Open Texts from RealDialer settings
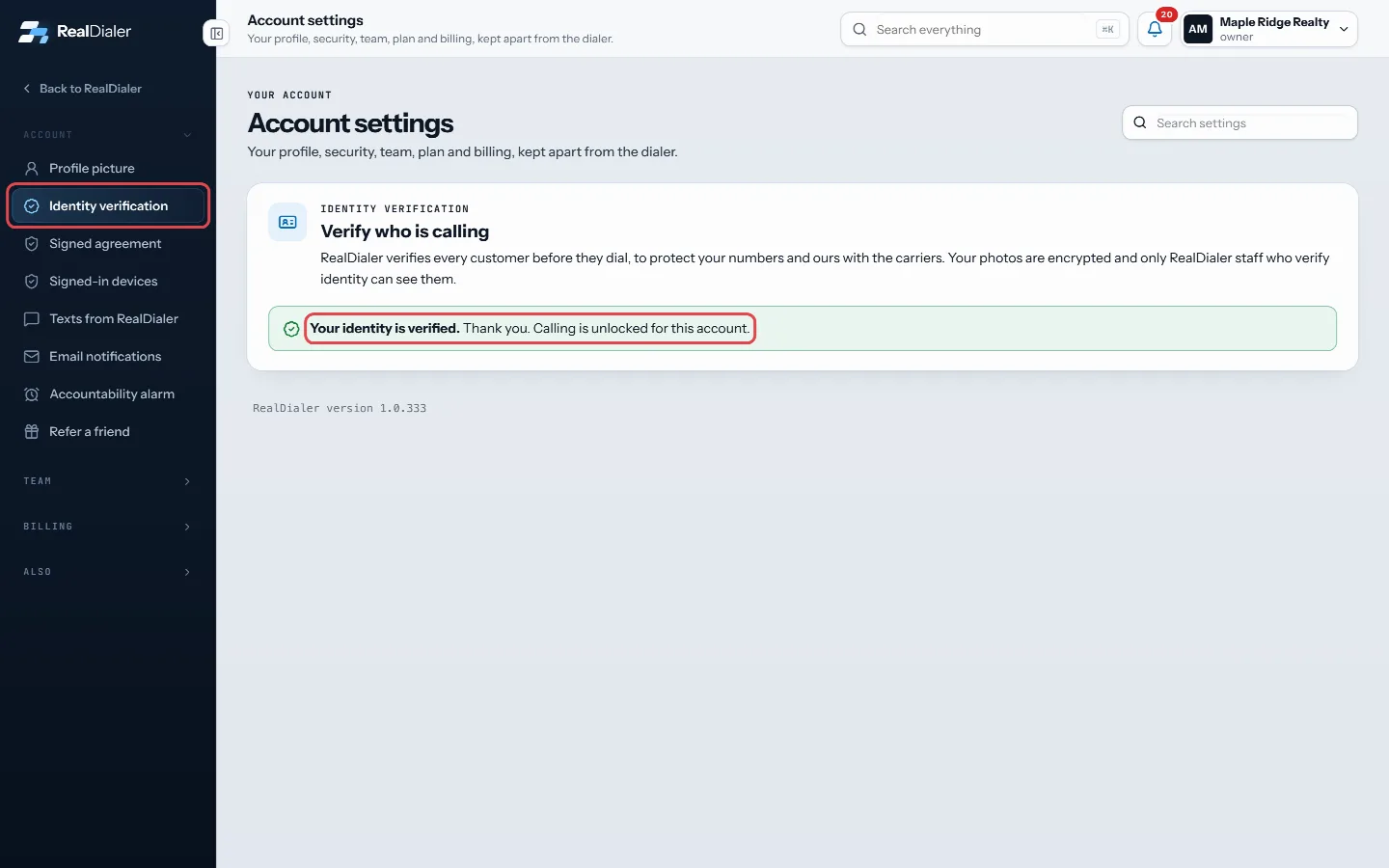Screen dimensions: 1389x868 [x=108, y=318]
